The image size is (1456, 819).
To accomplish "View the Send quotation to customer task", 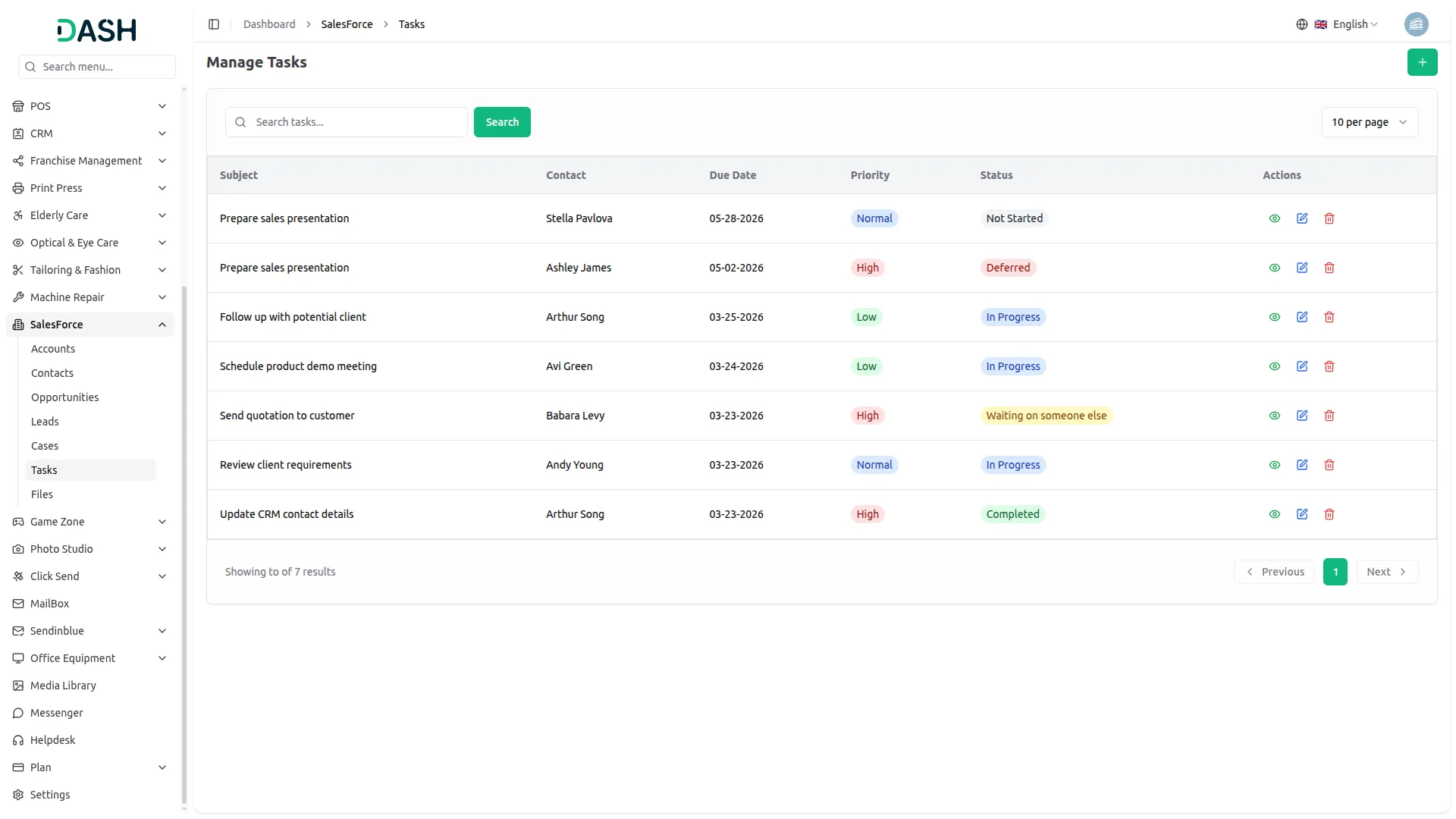I will click(1275, 416).
